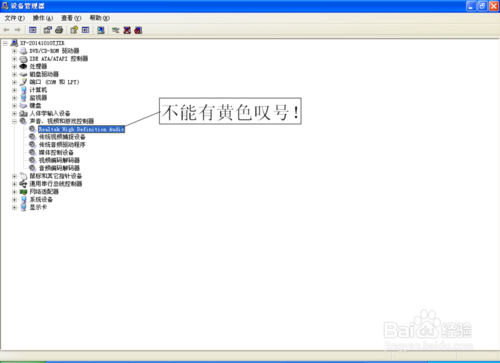
Task: Expand the 鼠标和其它指针设备 node
Action: (14, 176)
